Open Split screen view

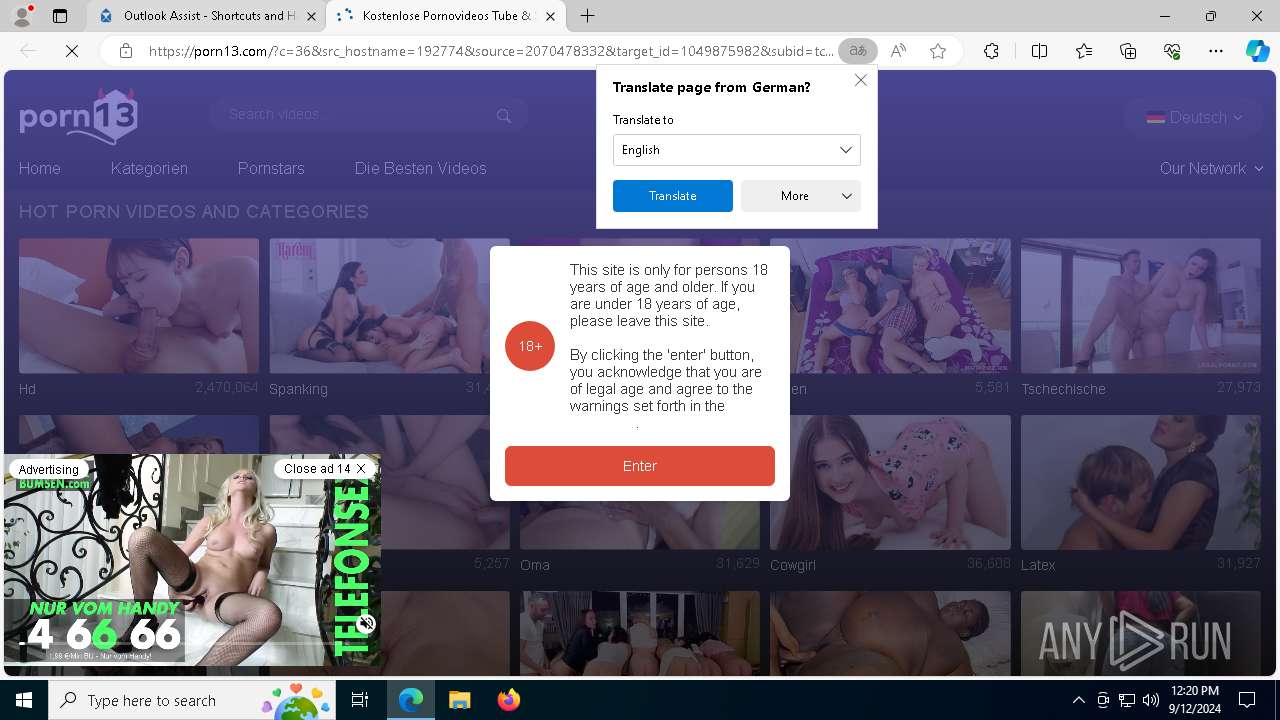[1039, 51]
